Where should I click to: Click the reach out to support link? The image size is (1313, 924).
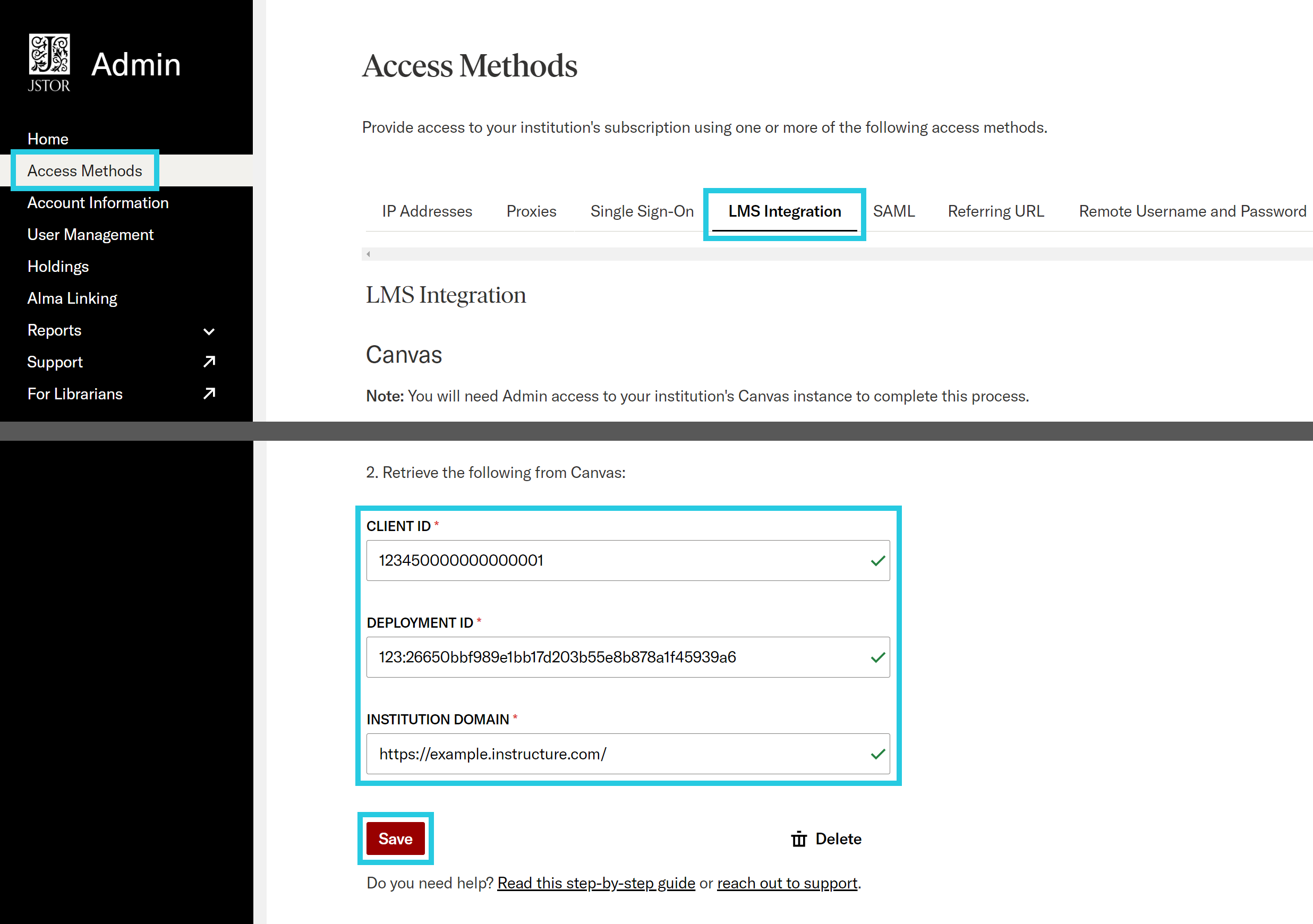(x=787, y=883)
